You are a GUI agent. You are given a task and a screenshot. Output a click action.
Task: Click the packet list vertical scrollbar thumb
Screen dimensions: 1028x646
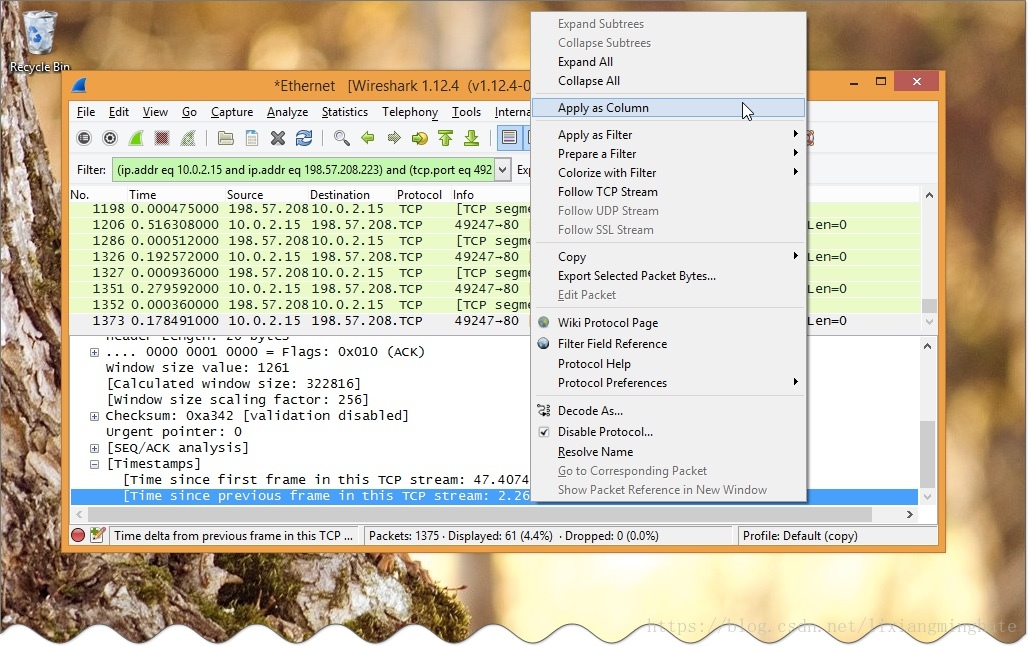[929, 306]
